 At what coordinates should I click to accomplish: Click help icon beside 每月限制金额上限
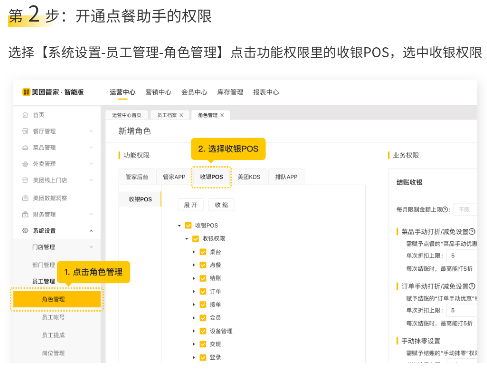(446, 209)
